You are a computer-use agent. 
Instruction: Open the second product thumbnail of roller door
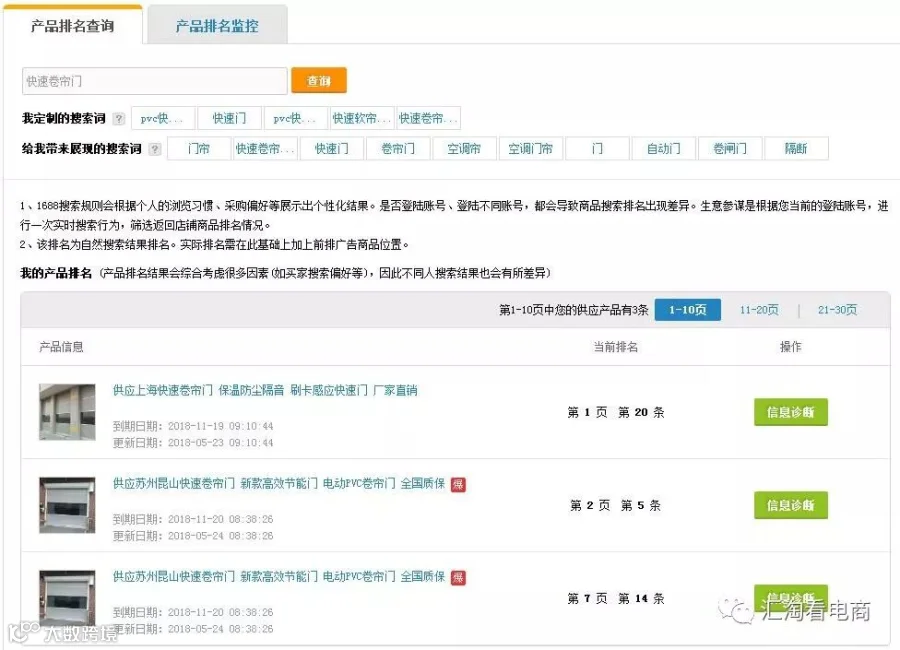pyautogui.click(x=67, y=505)
